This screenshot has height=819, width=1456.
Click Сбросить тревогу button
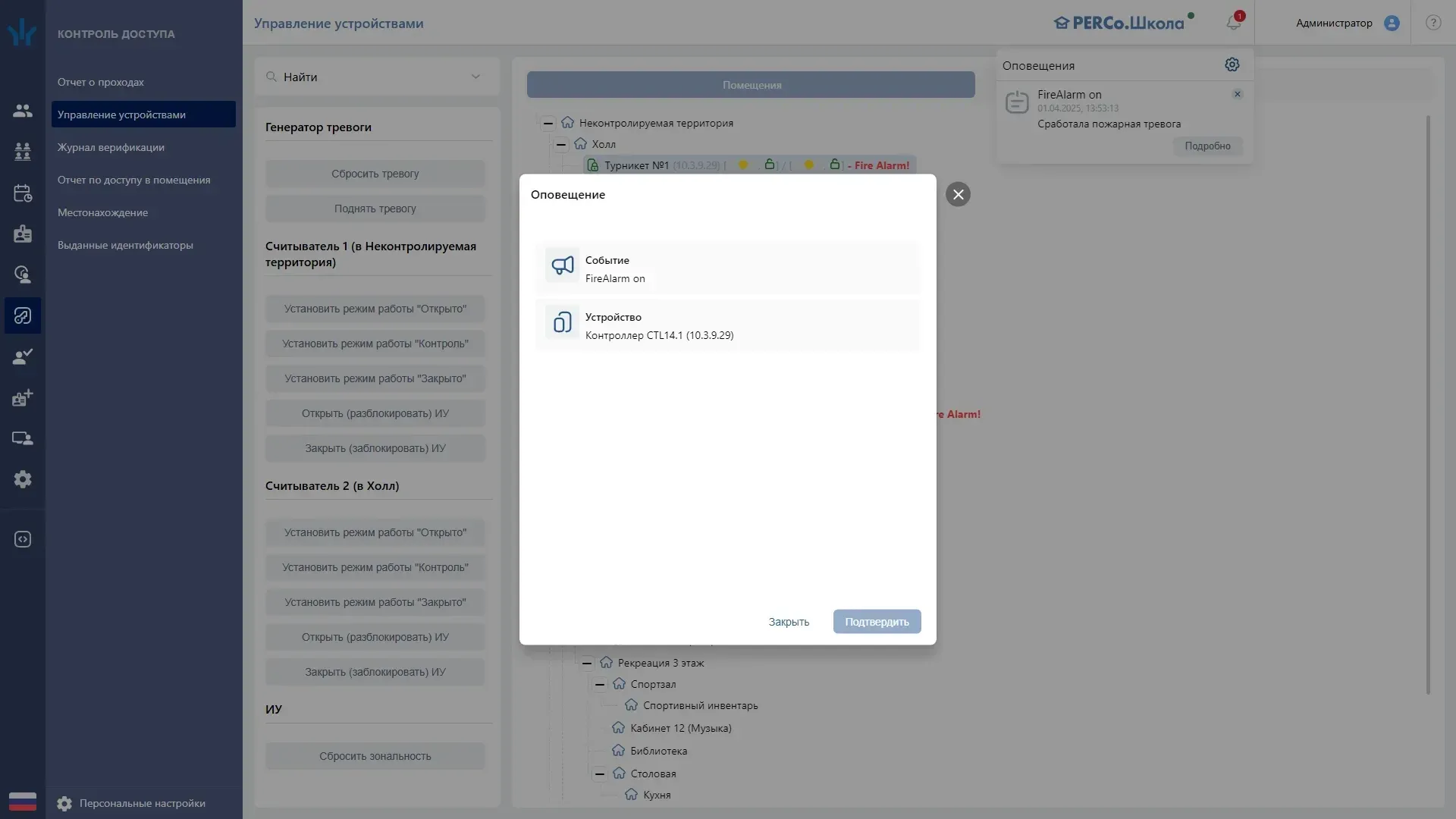(375, 174)
